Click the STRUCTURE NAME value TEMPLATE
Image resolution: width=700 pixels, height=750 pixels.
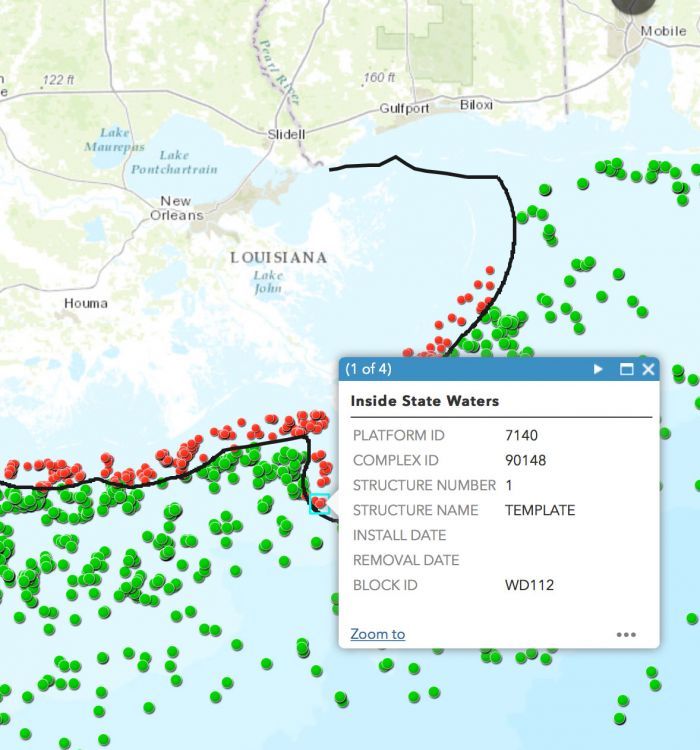[x=540, y=510]
